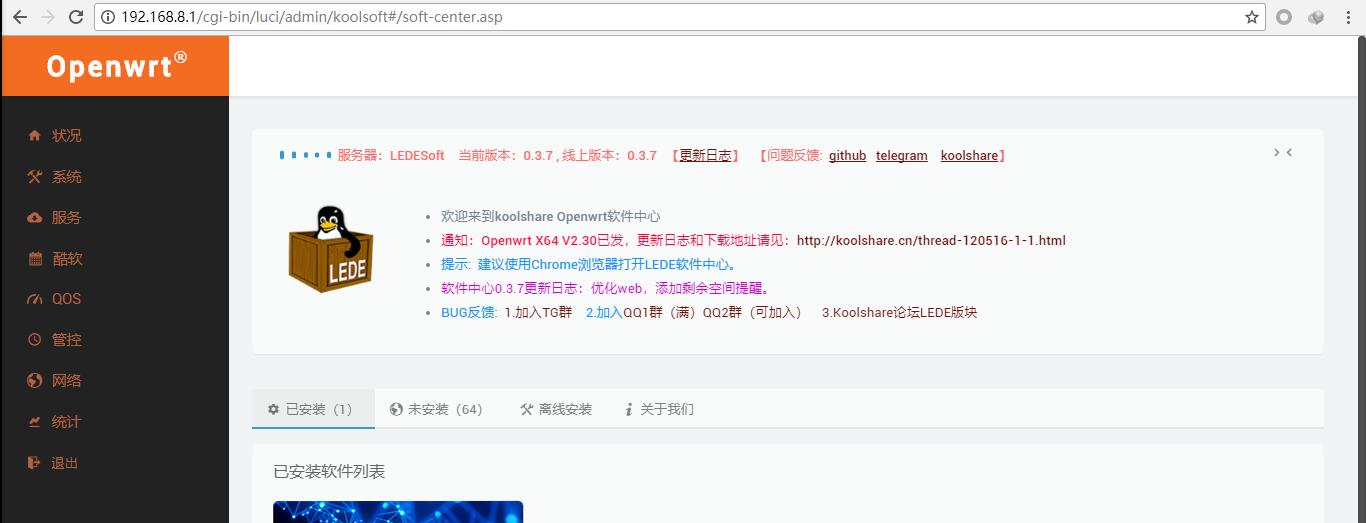Screen dimensions: 1366x523
Task: Click the calendar icon beside 酷软
Action: pyautogui.click(x=35, y=259)
